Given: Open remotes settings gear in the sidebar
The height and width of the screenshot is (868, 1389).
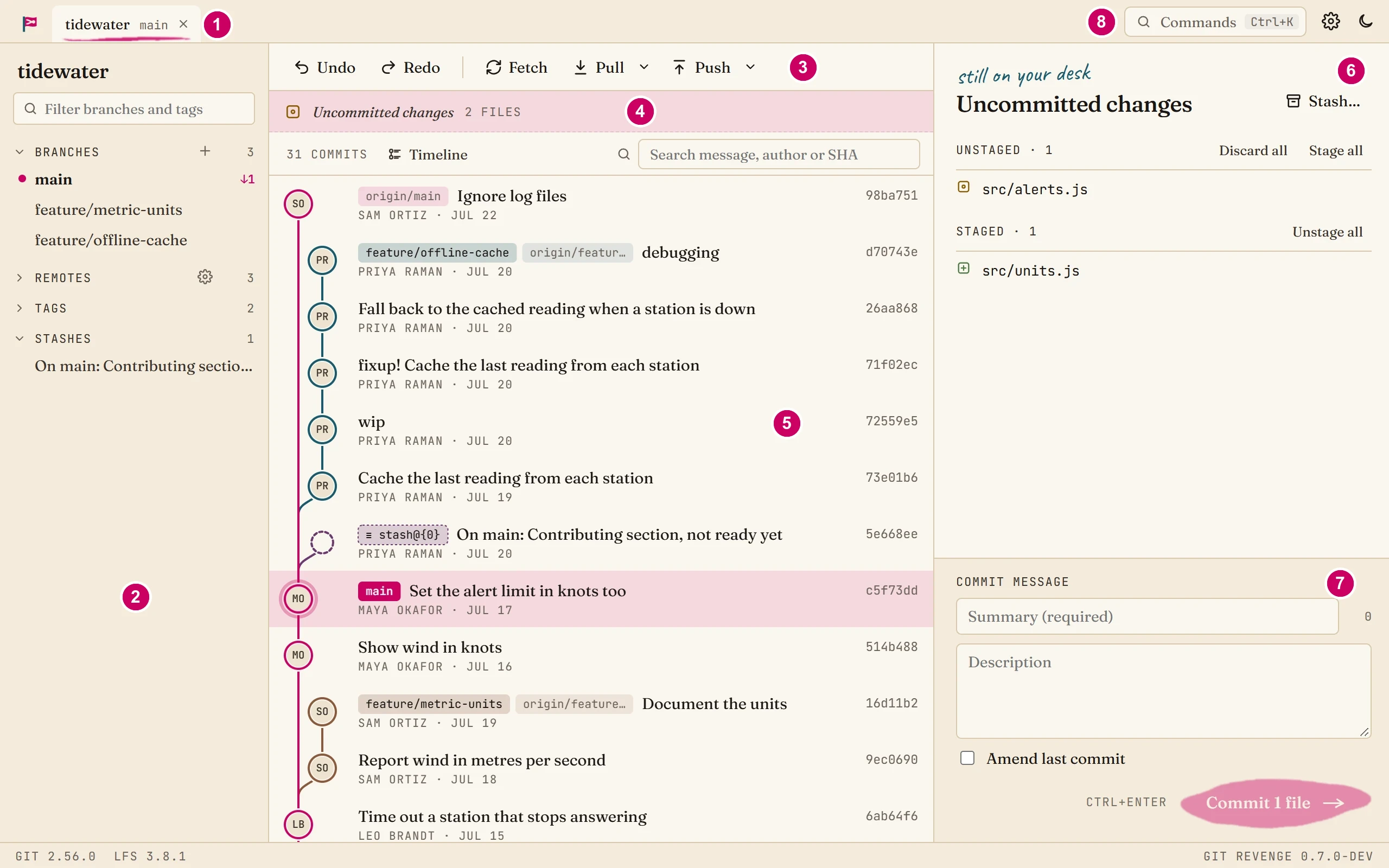Looking at the screenshot, I should (205, 277).
